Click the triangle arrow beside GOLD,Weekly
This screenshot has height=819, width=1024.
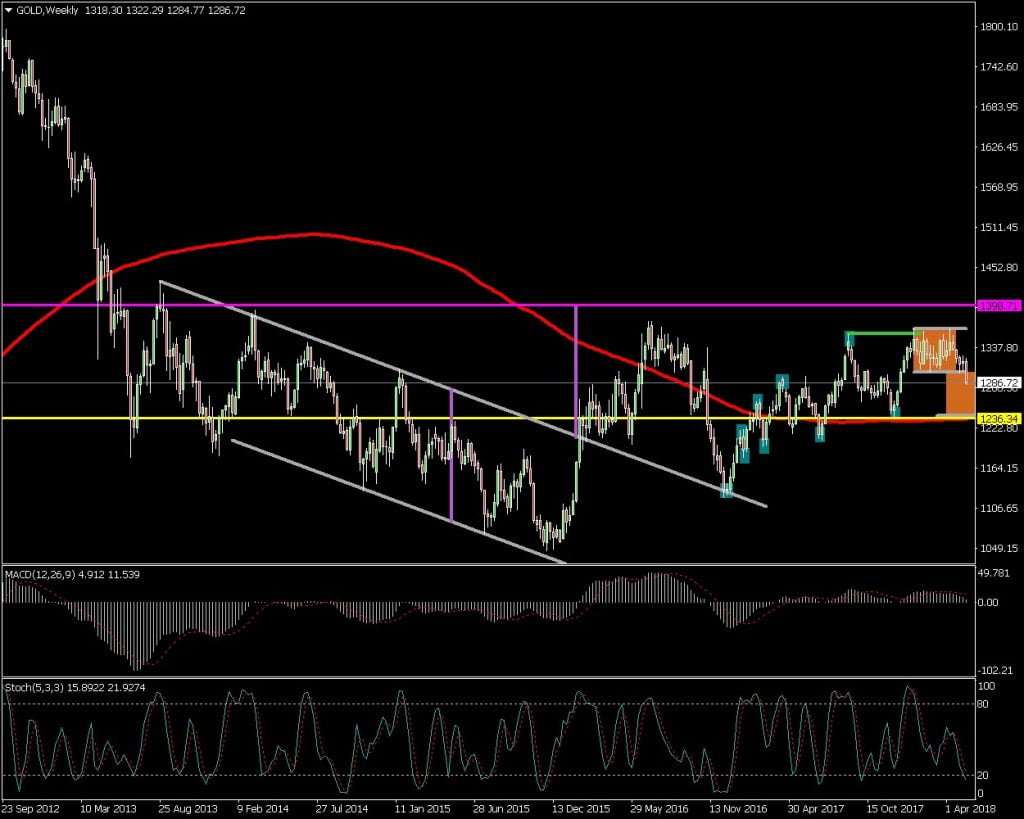coord(9,10)
